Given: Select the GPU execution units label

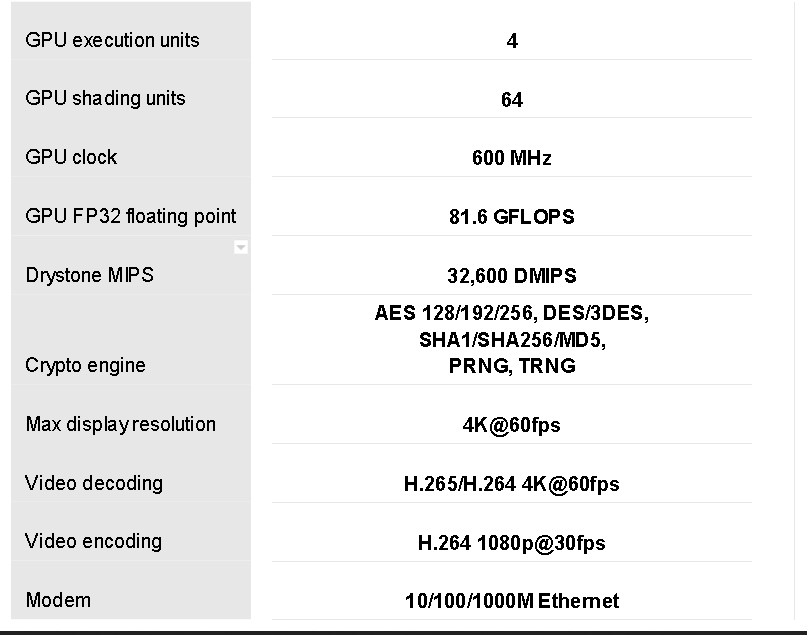Looking at the screenshot, I should click(x=112, y=40).
